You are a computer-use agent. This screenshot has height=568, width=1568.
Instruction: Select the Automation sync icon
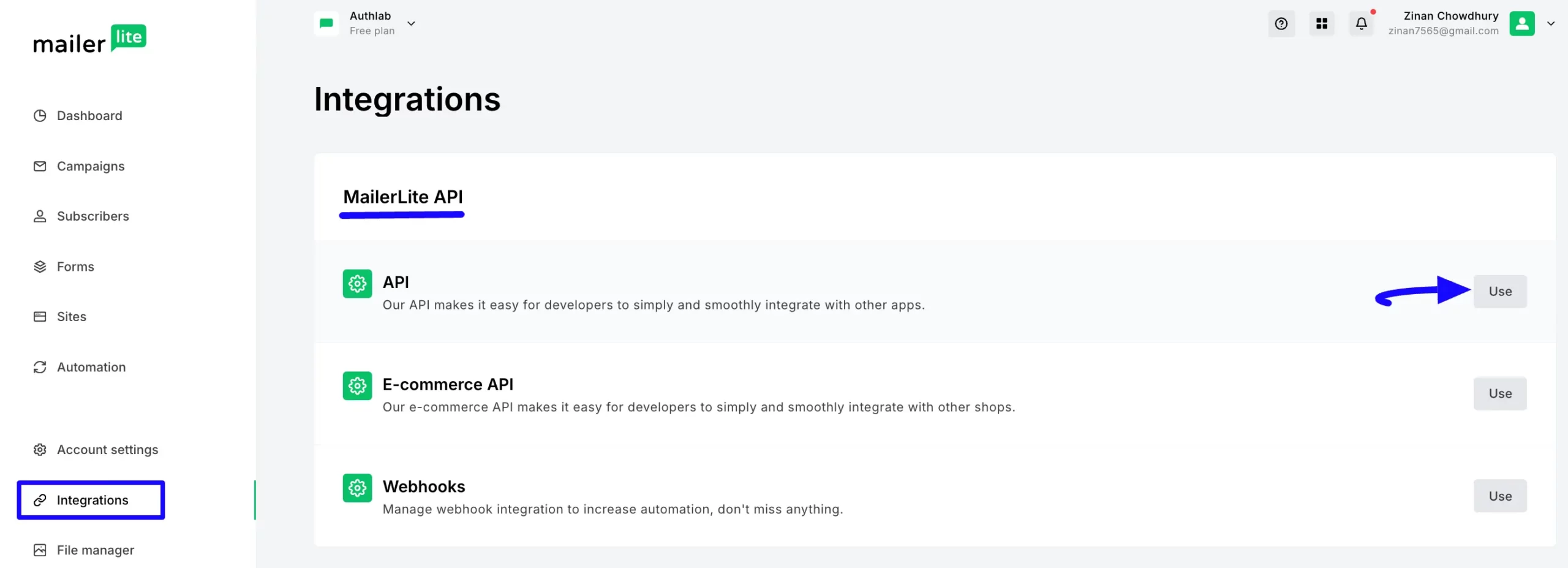click(x=39, y=366)
